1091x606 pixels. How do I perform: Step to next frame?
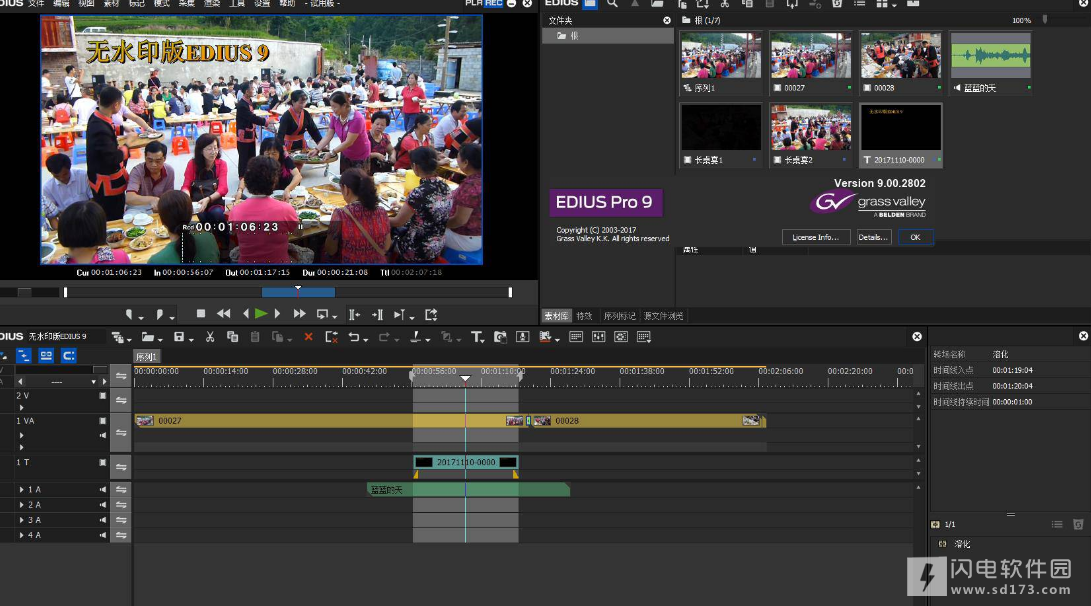point(277,314)
